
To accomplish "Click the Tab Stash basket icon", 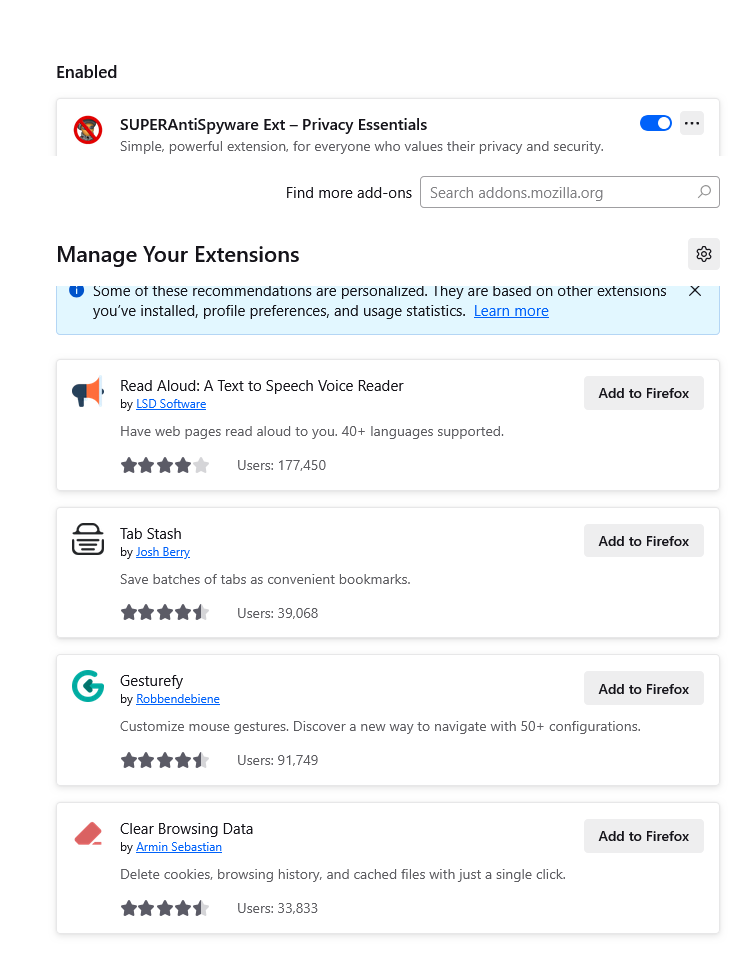I will coord(88,539).
